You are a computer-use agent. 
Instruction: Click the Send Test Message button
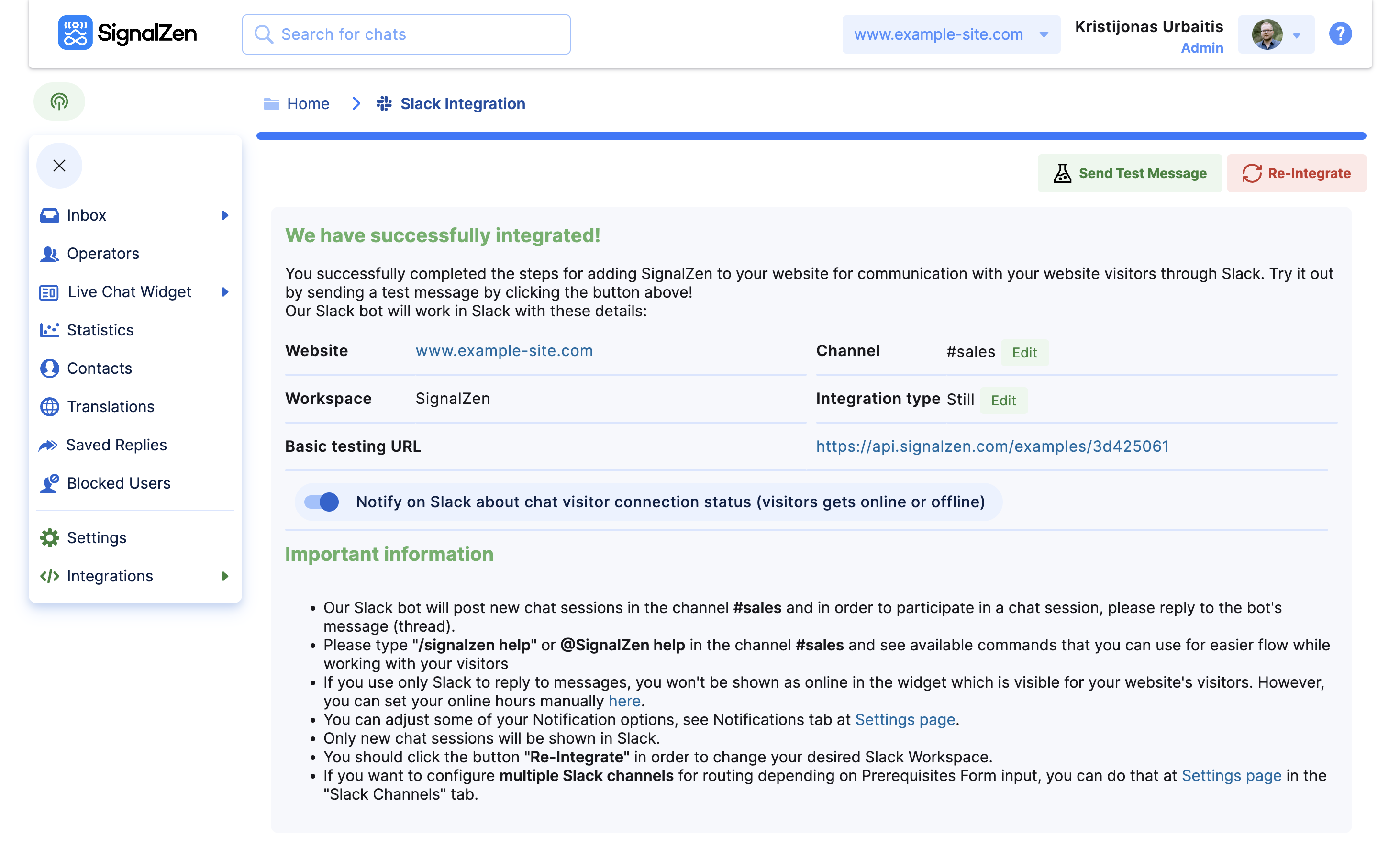tap(1130, 173)
